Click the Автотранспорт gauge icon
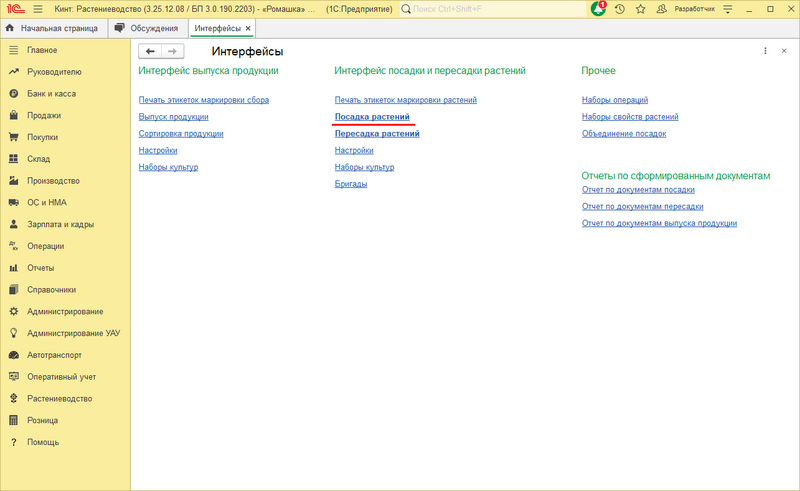800x491 pixels. click(x=14, y=355)
